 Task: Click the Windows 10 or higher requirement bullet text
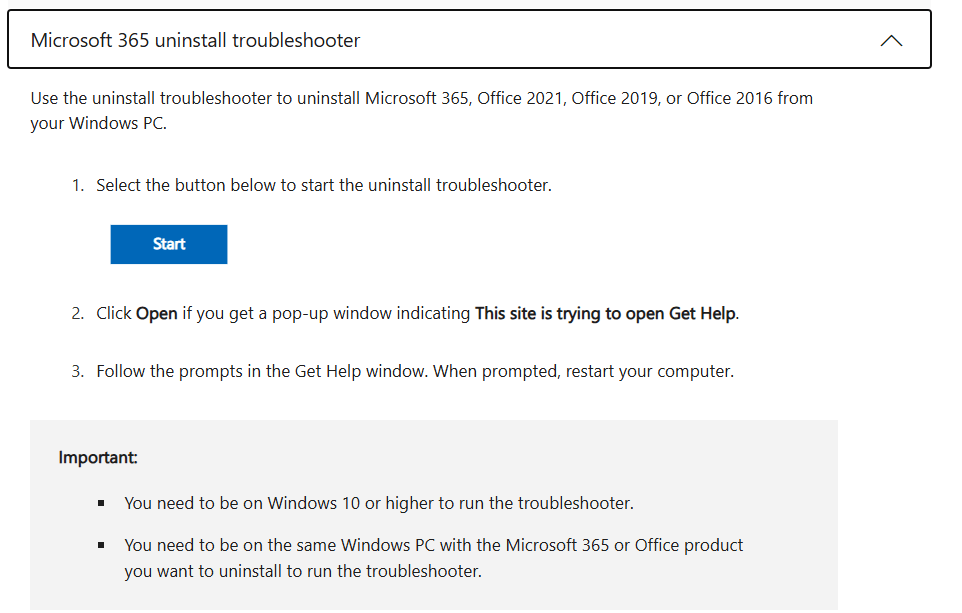pyautogui.click(x=379, y=503)
